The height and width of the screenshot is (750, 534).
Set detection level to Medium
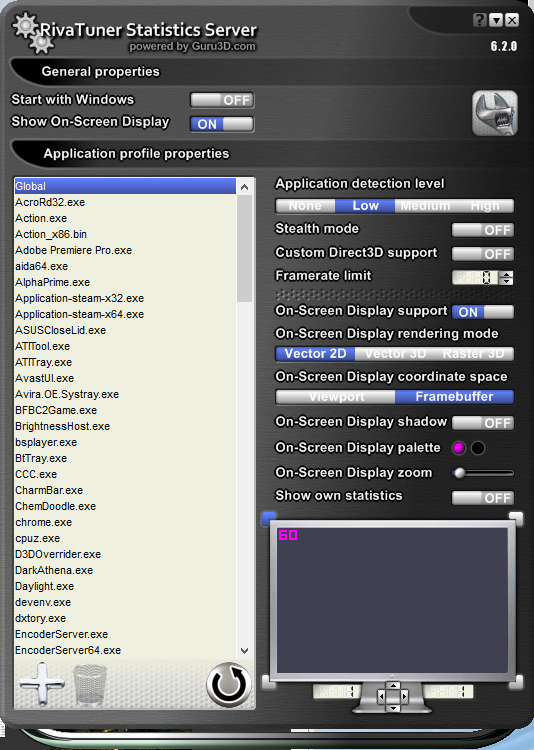coord(425,206)
